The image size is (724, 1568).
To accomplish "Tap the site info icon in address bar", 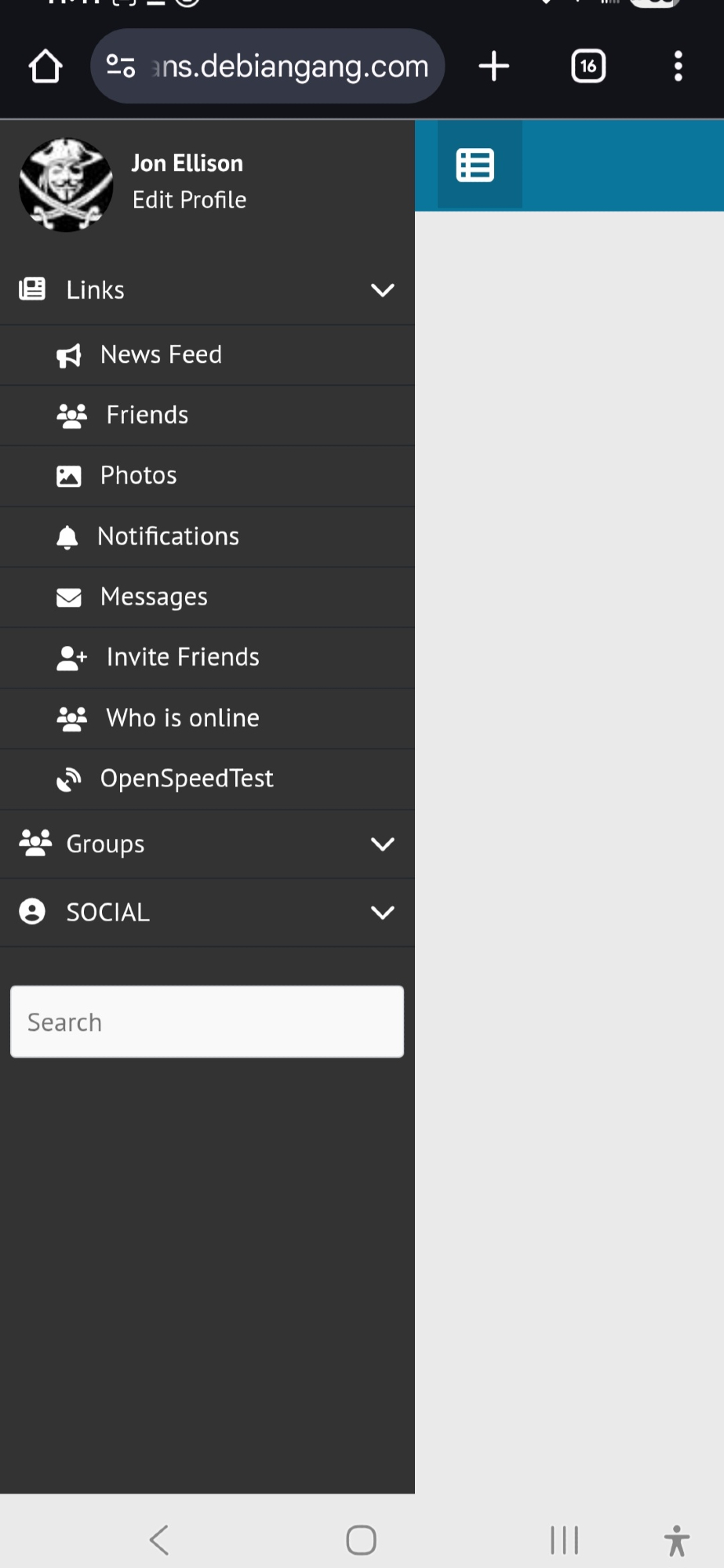I will point(121,67).
